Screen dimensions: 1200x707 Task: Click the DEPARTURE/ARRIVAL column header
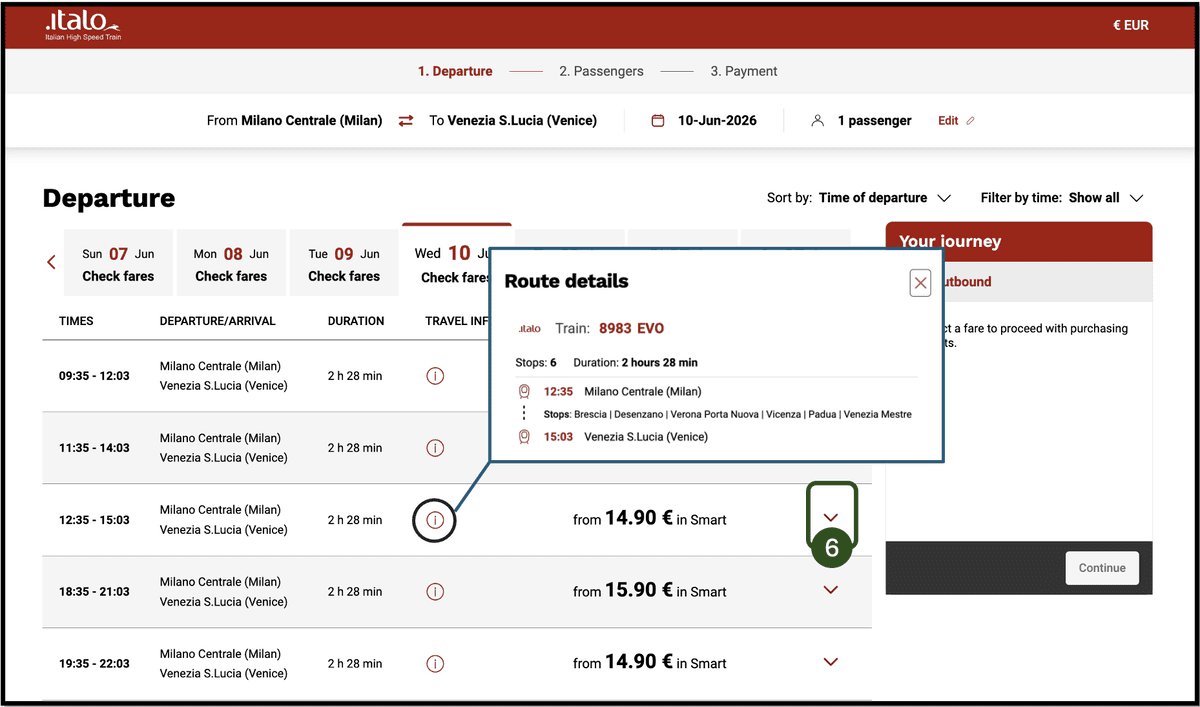(x=217, y=321)
